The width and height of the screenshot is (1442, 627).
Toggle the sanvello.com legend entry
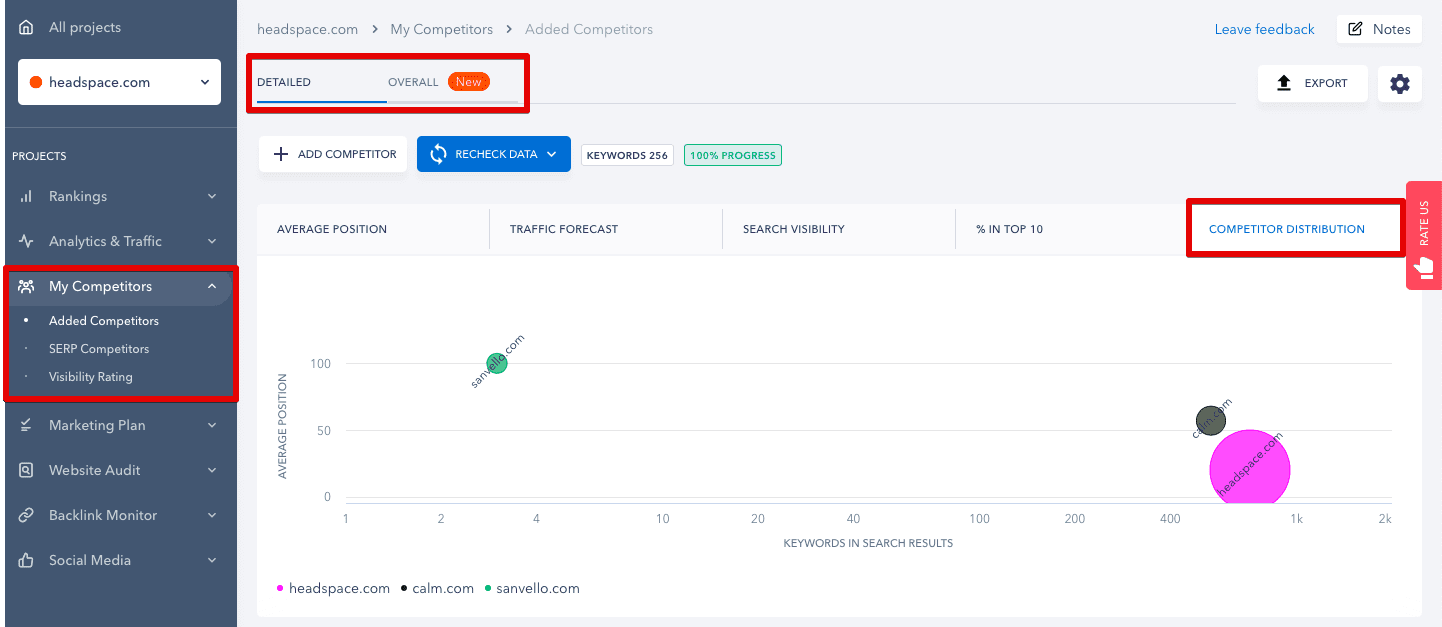532,588
